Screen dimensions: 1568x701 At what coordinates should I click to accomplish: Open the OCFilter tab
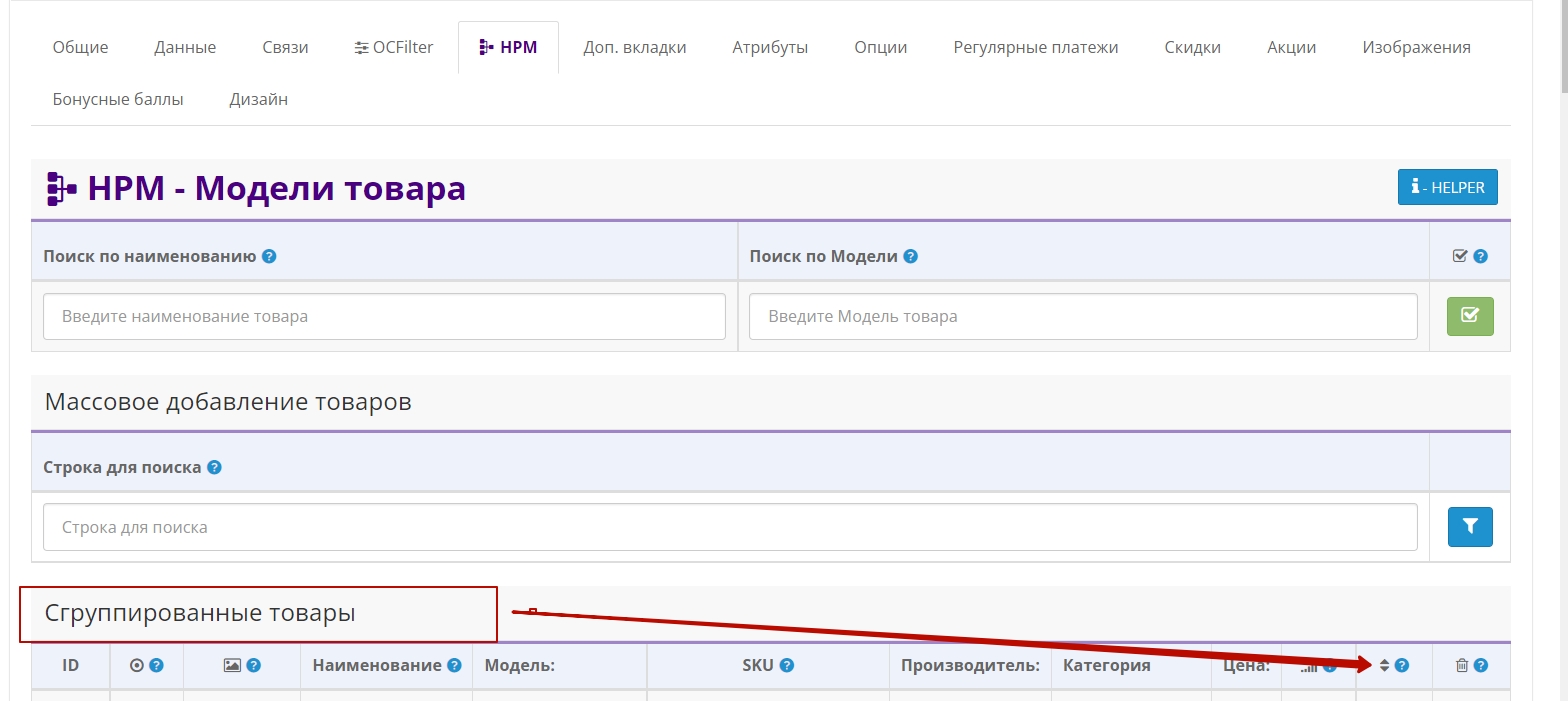(394, 47)
